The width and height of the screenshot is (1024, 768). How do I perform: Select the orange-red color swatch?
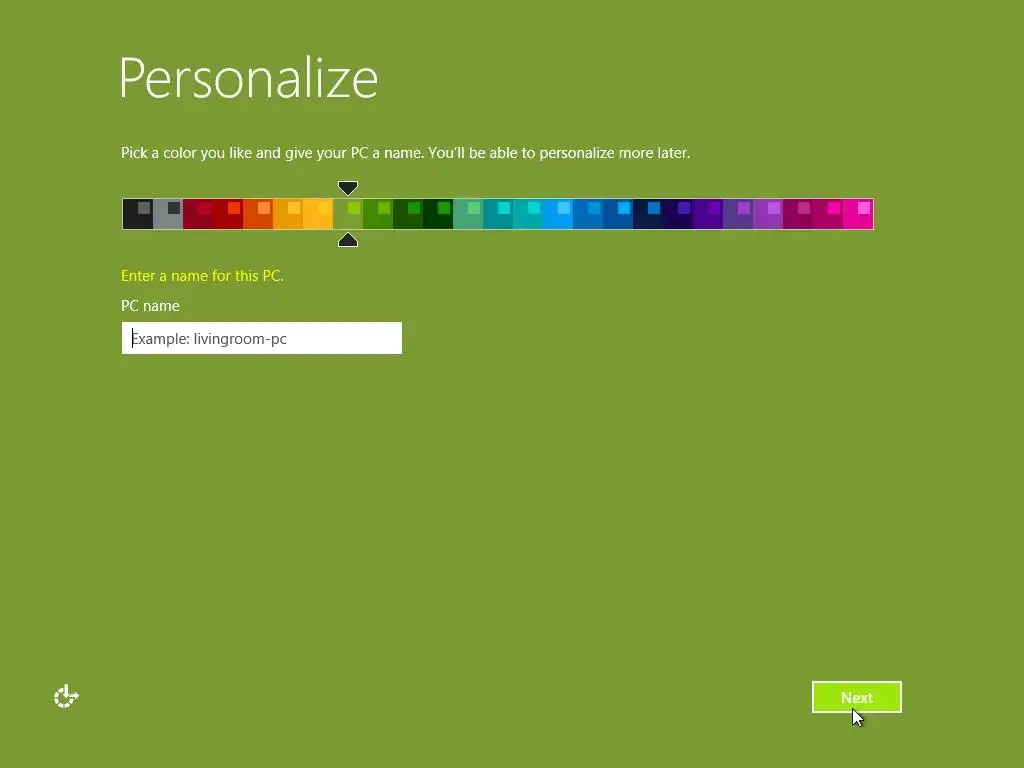[x=258, y=214]
